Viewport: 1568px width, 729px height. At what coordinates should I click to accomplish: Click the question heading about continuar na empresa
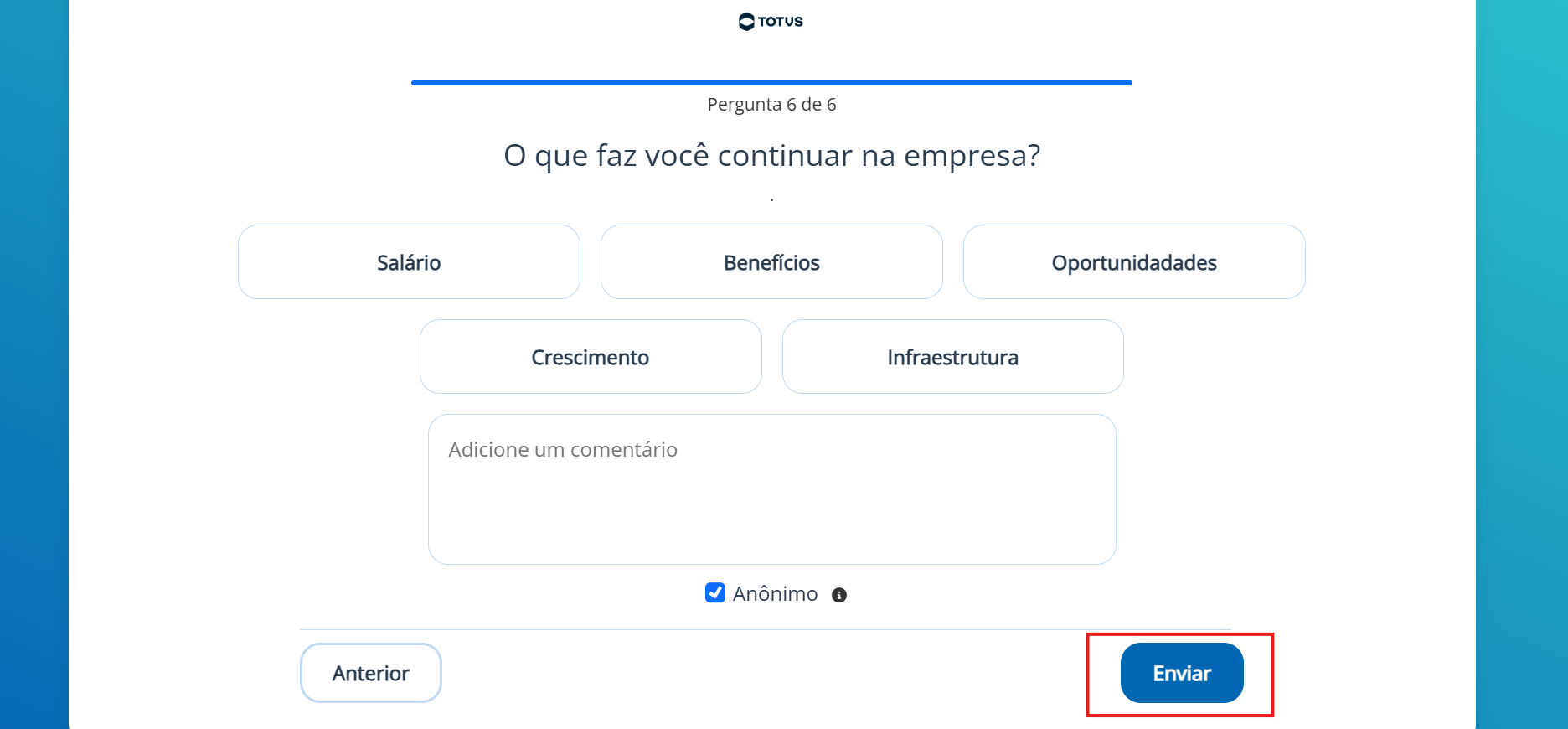[771, 156]
